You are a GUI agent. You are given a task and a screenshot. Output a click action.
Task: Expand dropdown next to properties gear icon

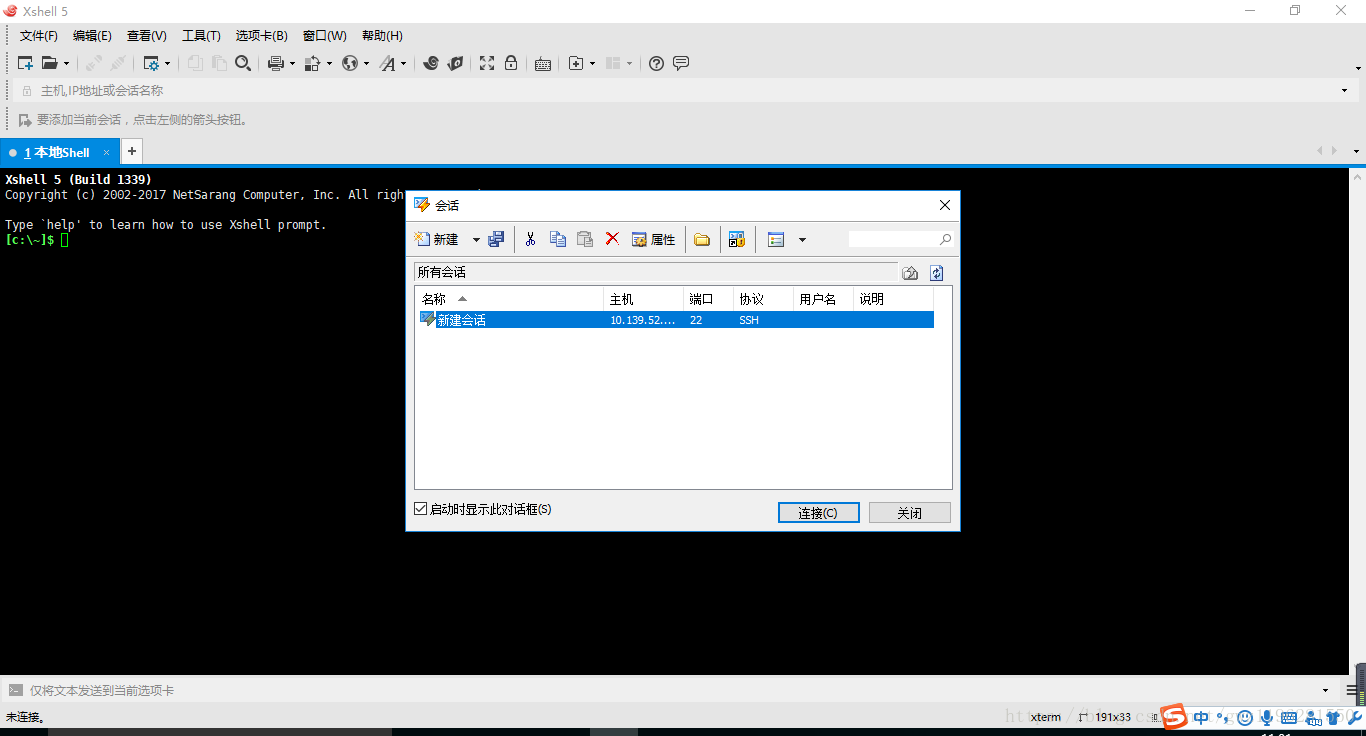[167, 63]
